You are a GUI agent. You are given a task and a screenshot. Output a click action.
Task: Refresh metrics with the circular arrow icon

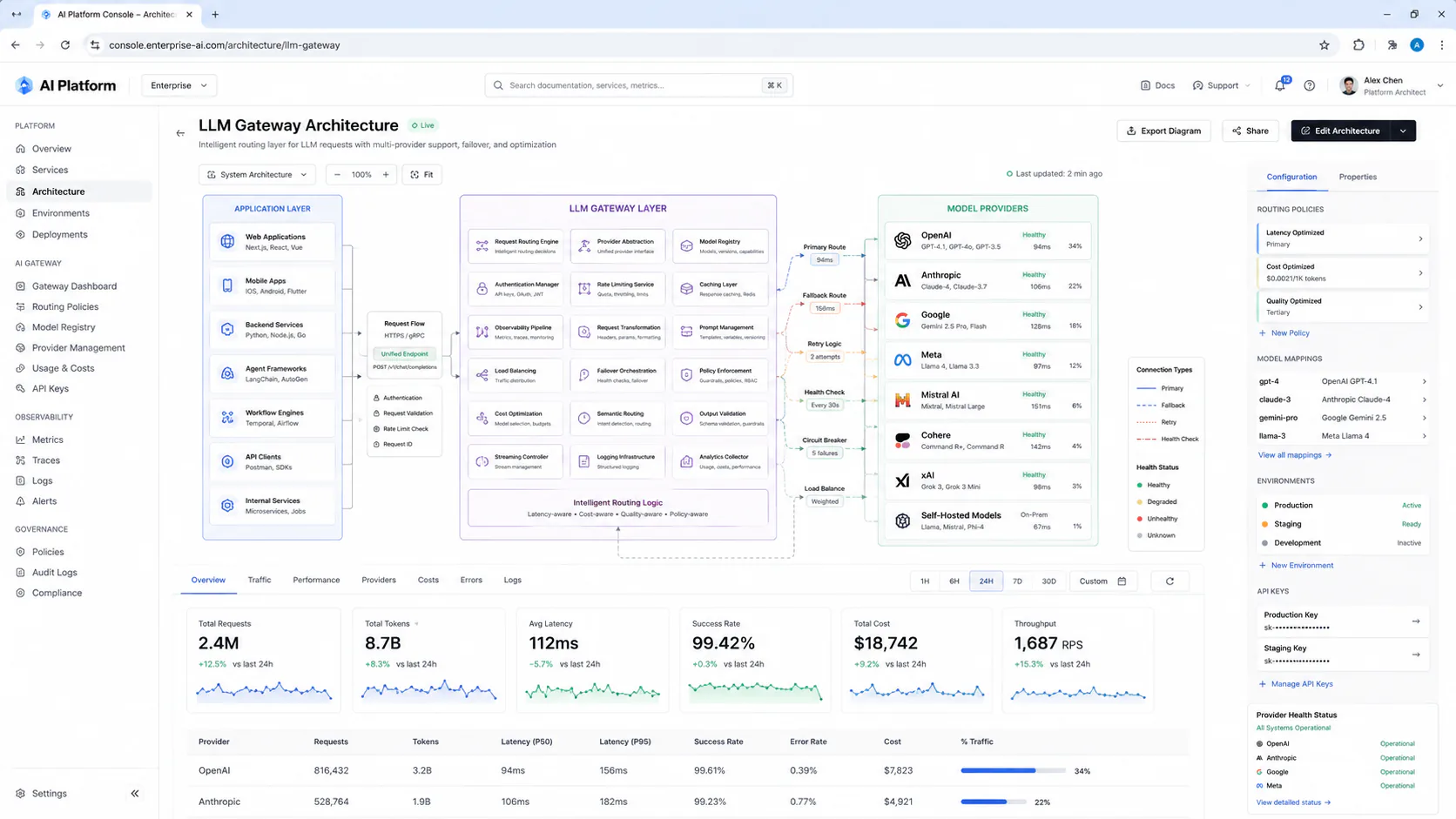click(x=1170, y=581)
